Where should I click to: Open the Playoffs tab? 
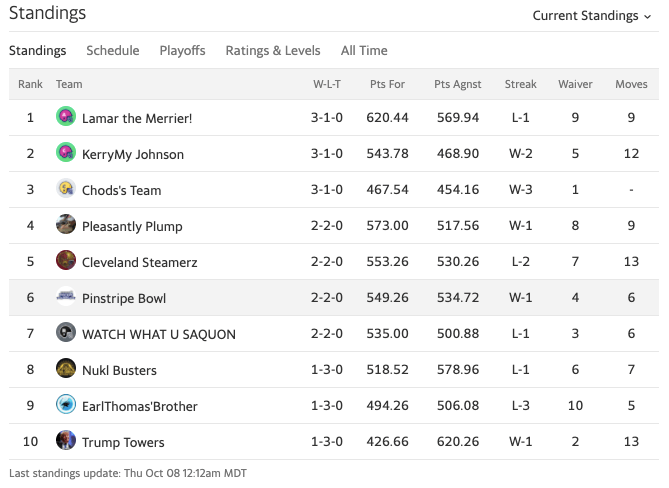point(182,50)
